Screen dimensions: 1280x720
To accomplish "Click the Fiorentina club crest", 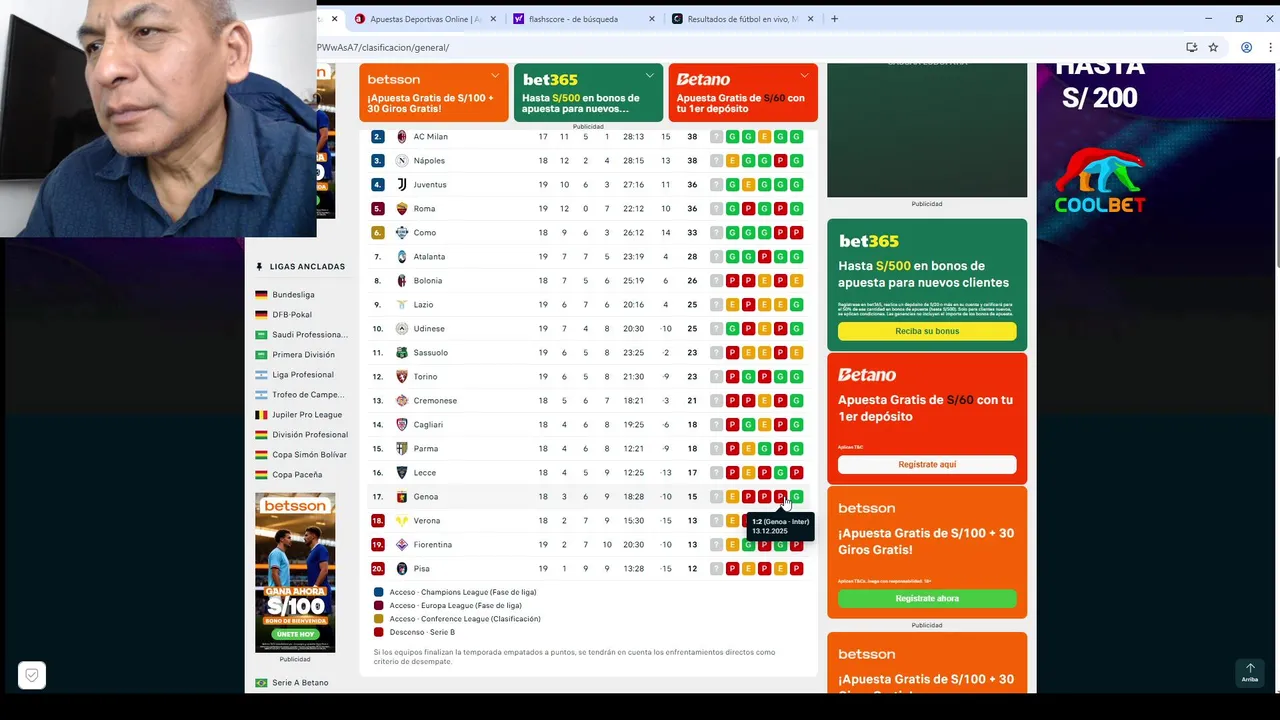I will pyautogui.click(x=402, y=545).
